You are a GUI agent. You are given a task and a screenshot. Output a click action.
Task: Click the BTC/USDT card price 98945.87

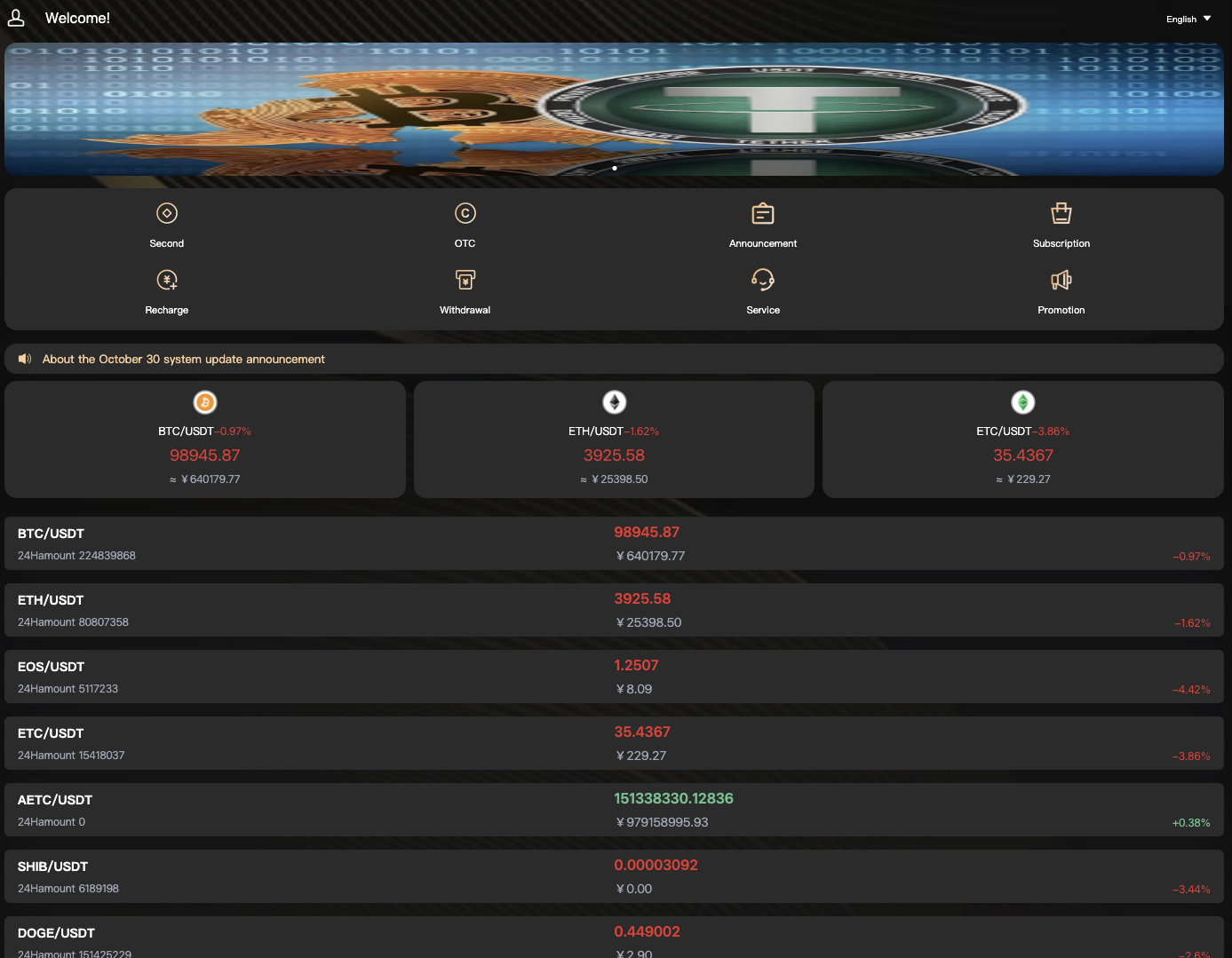[205, 455]
